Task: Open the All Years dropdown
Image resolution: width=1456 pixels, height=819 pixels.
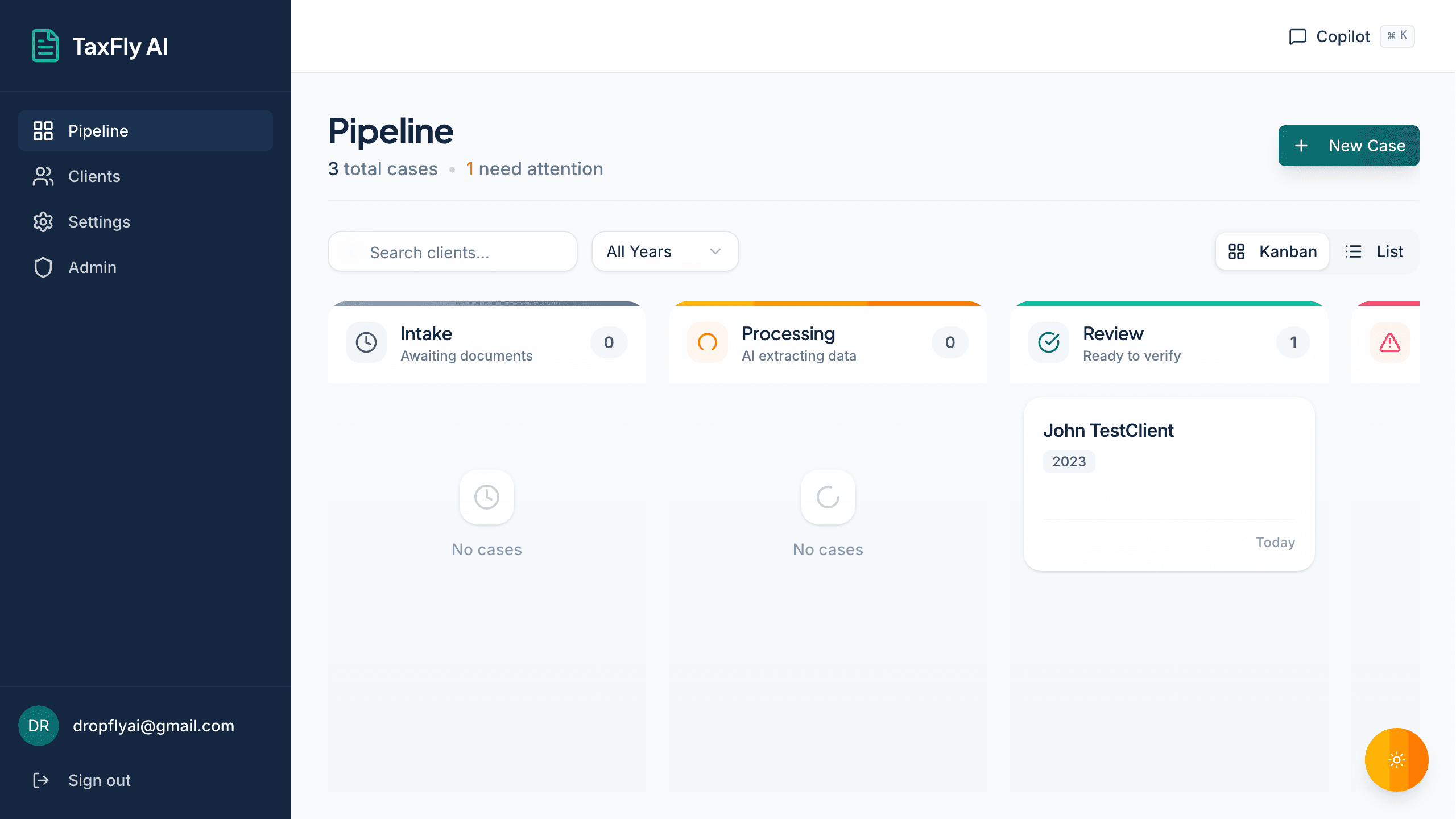Action: click(x=664, y=251)
